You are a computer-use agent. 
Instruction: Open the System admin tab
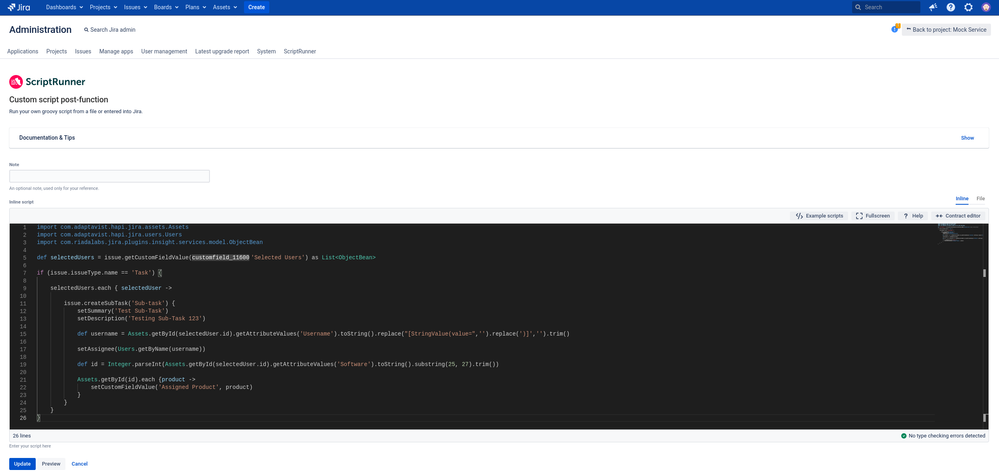tap(266, 52)
